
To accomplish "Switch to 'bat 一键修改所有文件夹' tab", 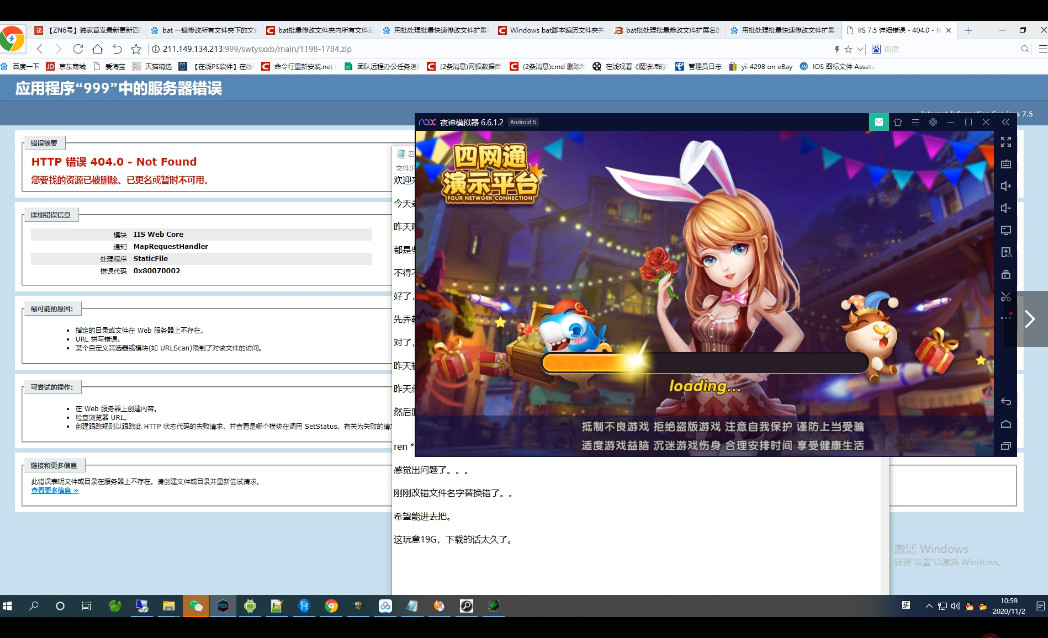I will 203,30.
